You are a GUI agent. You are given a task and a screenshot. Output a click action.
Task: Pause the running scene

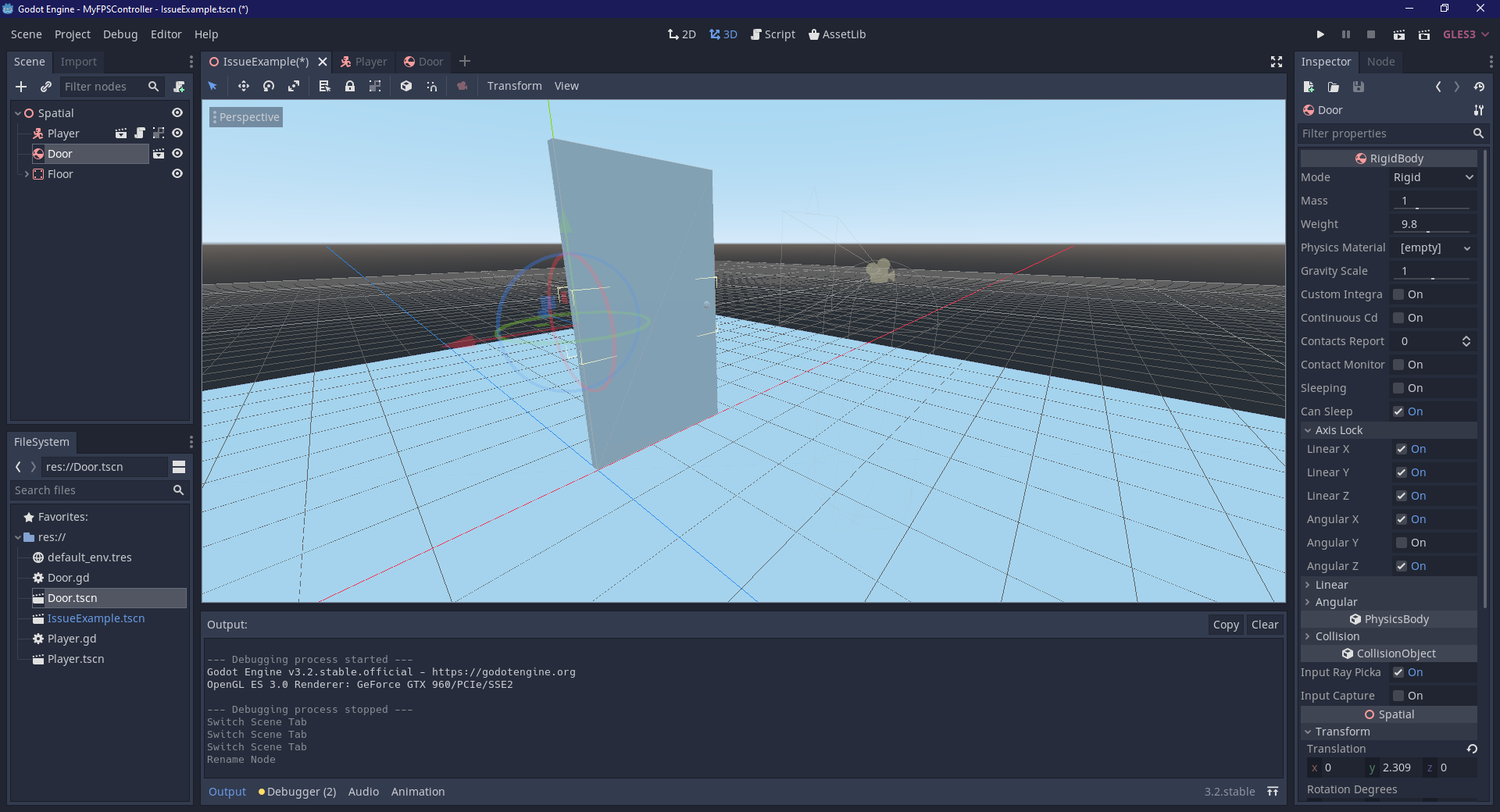click(1346, 34)
